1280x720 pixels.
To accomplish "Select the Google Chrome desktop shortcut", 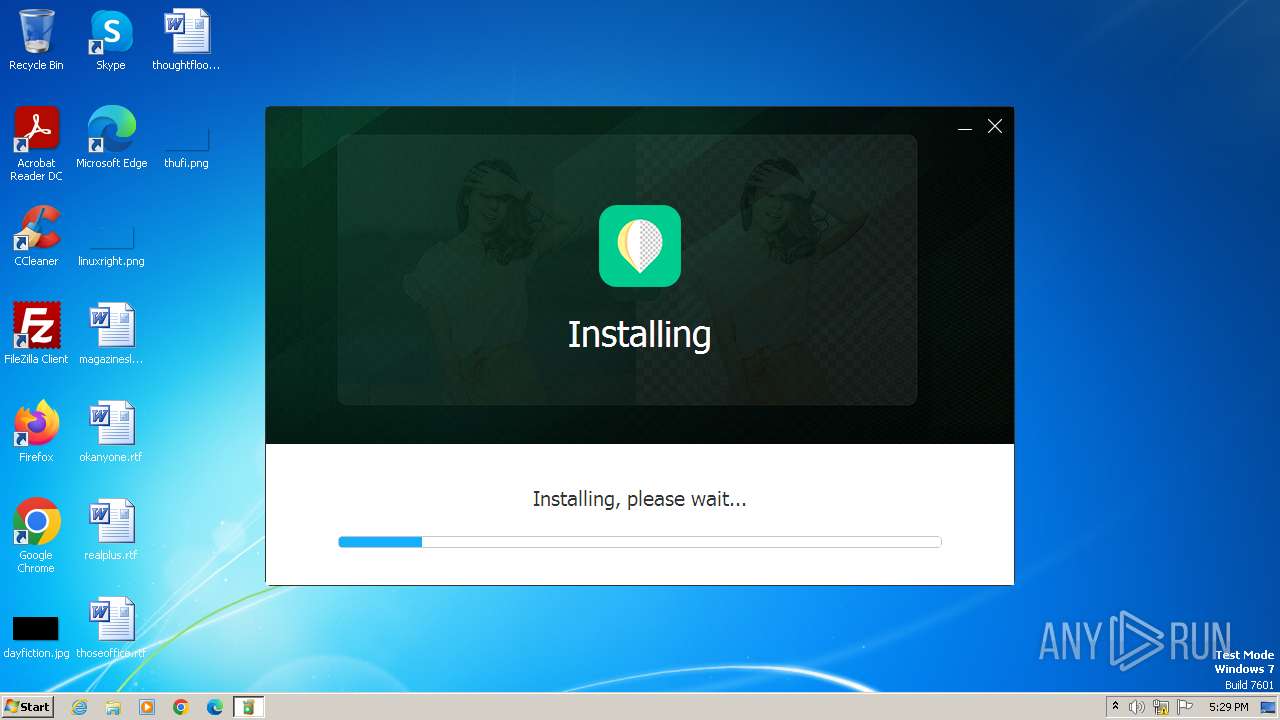I will coord(36,536).
